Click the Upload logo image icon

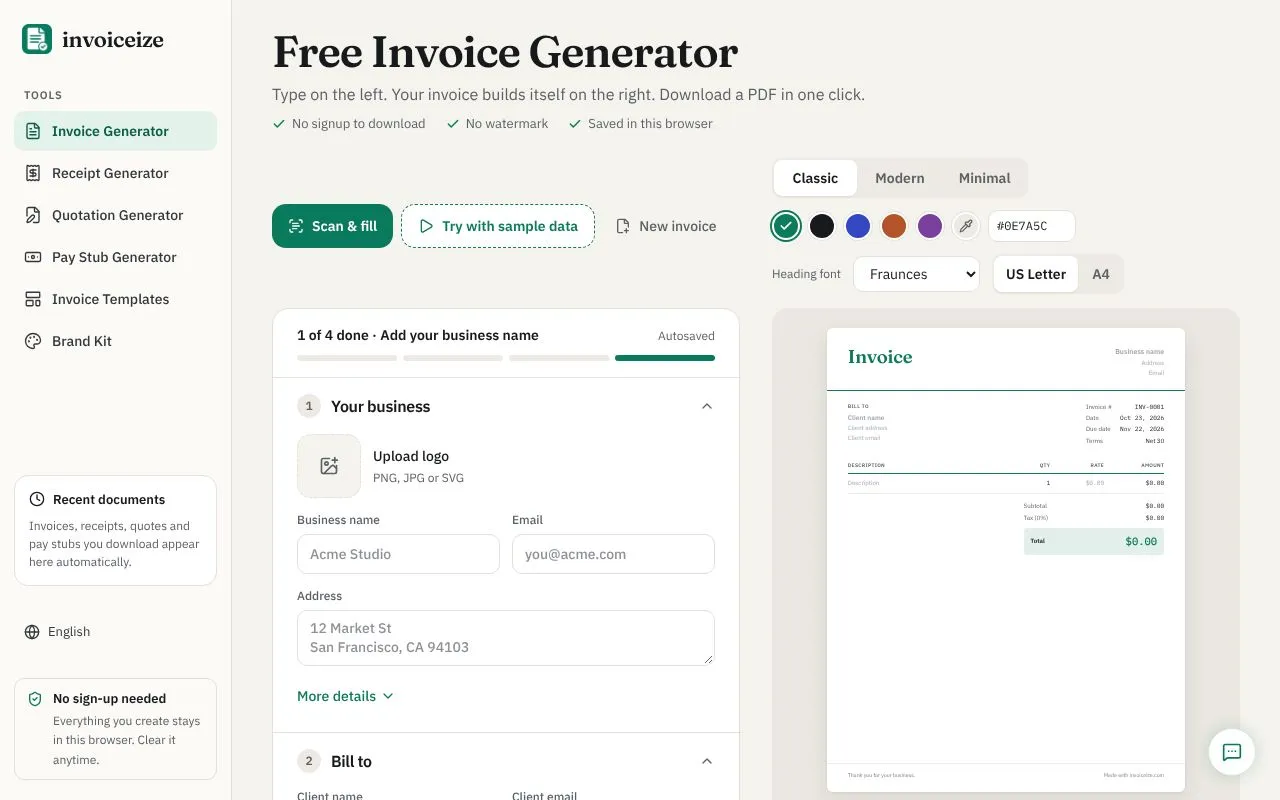click(329, 466)
